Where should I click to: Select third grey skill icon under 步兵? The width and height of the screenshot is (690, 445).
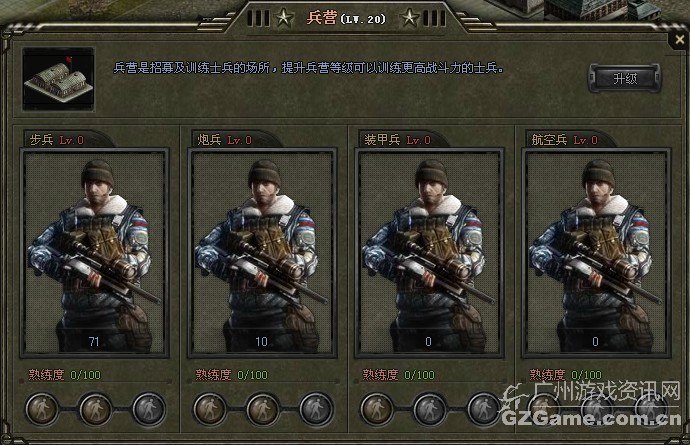tap(149, 409)
